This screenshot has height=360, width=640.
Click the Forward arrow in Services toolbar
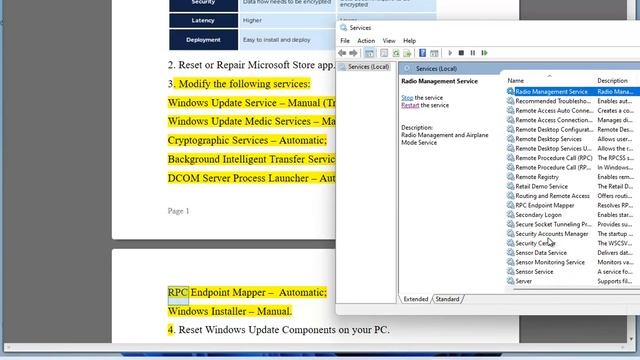(353, 53)
